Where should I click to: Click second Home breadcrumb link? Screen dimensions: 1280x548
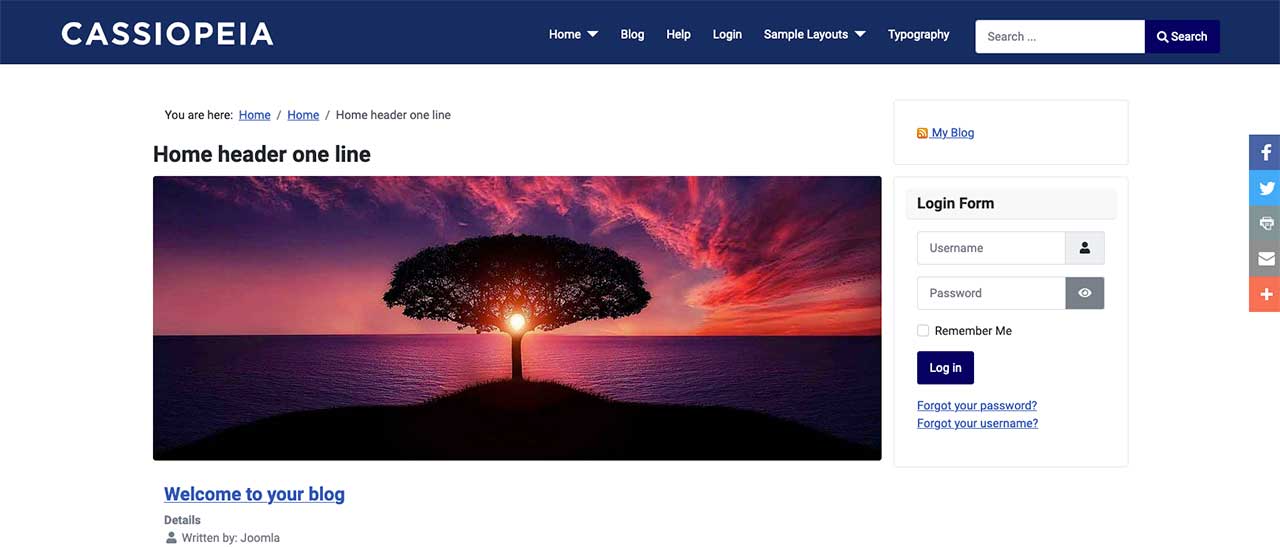(303, 115)
